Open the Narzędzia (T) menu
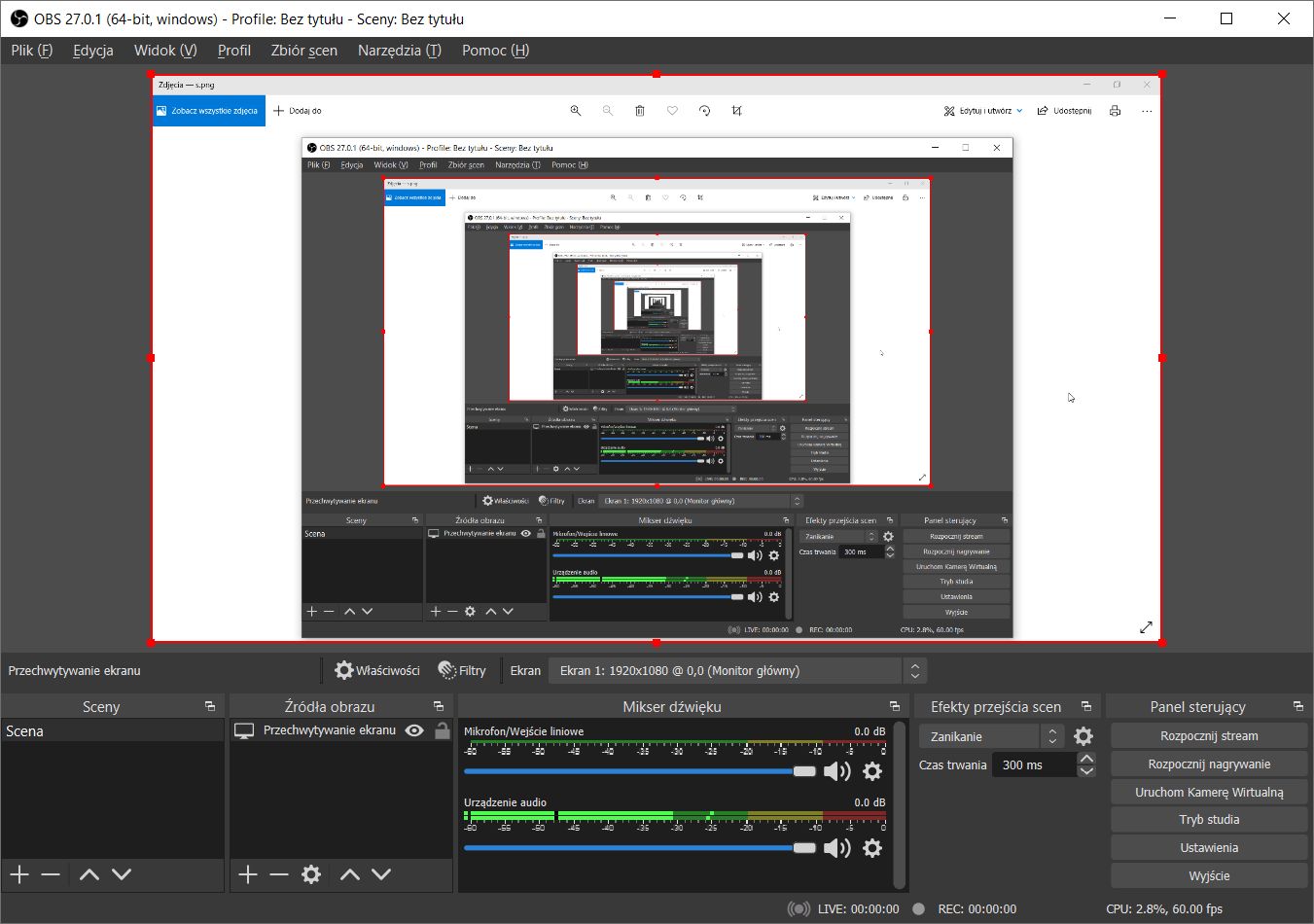Screen dimensions: 1314x924 click(x=399, y=51)
